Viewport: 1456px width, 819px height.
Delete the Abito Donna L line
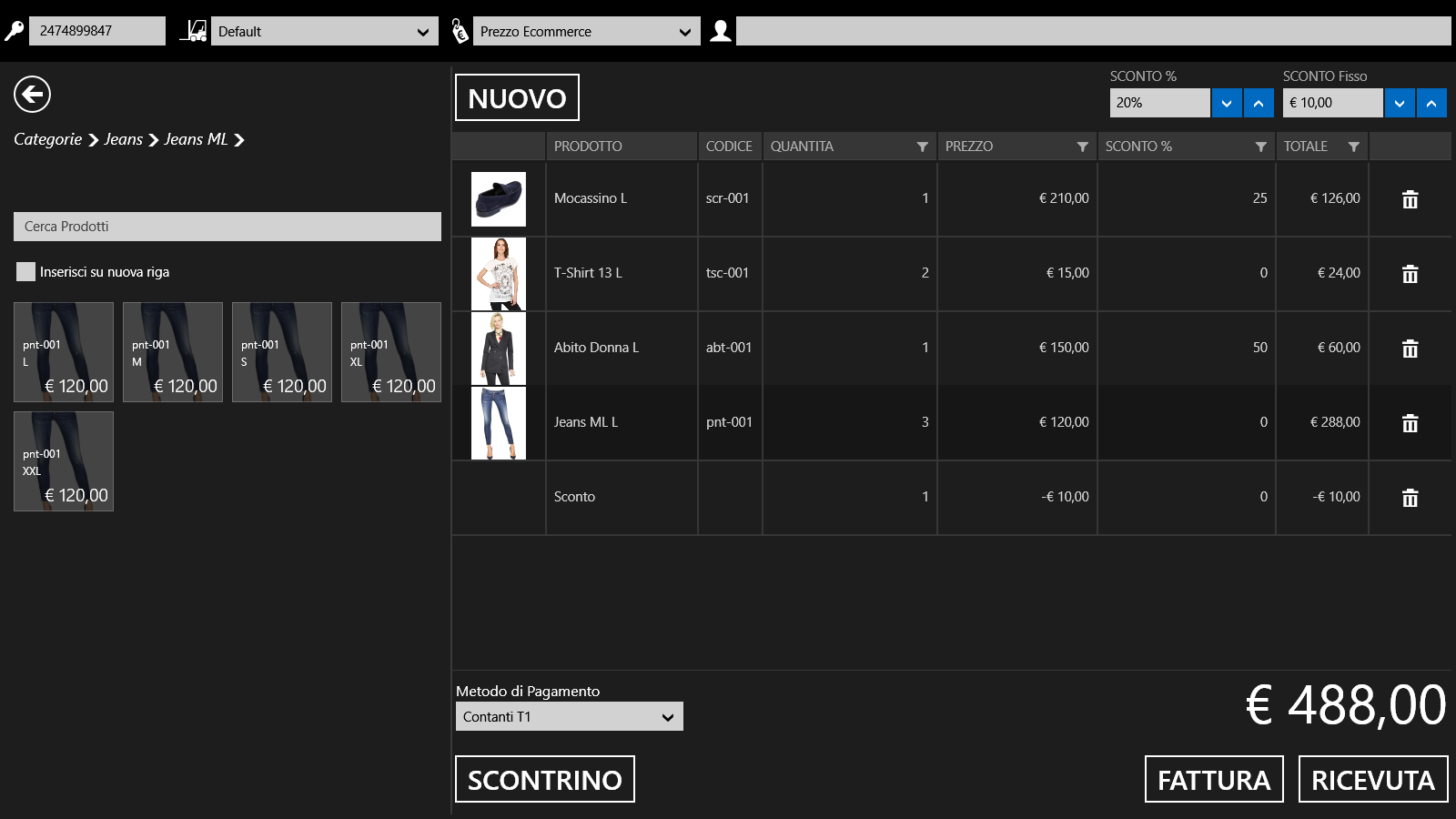tap(1410, 349)
